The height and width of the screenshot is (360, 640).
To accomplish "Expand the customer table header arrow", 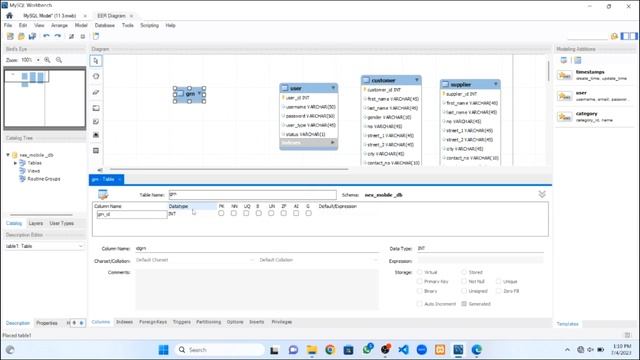I will click(417, 80).
